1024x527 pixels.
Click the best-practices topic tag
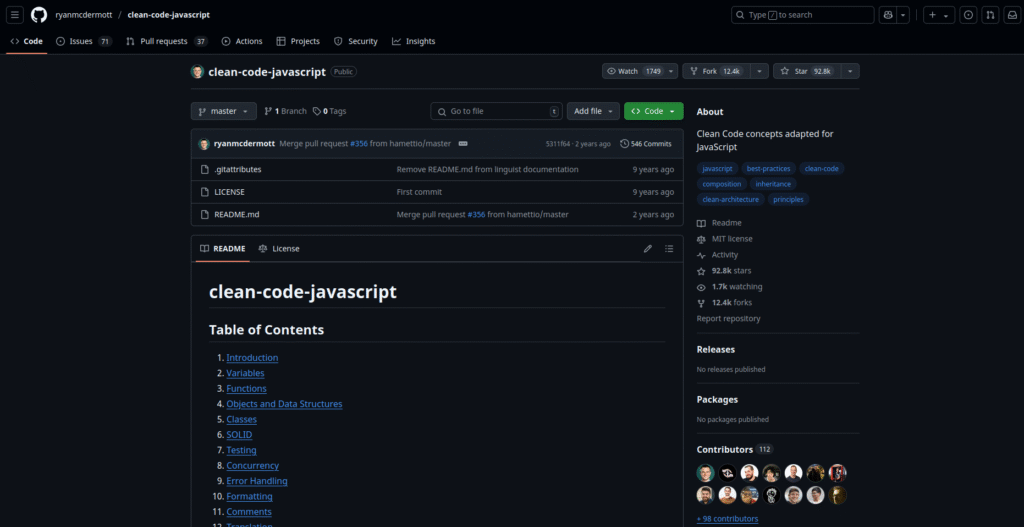click(769, 168)
